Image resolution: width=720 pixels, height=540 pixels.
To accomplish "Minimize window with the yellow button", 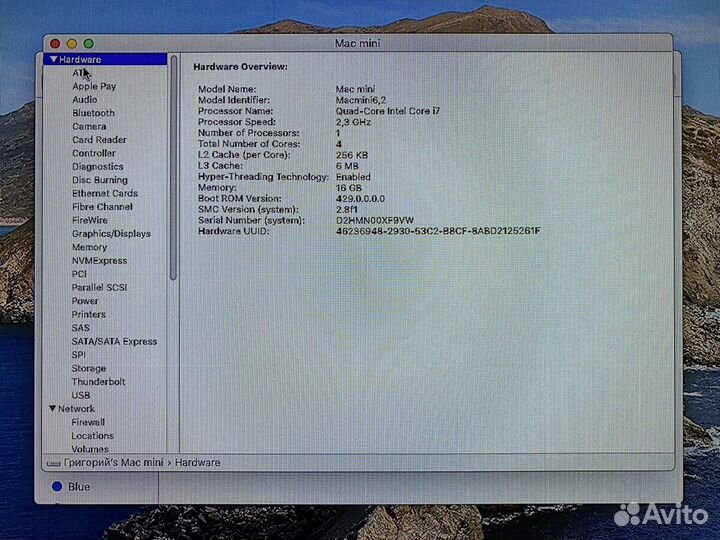I will tap(72, 44).
